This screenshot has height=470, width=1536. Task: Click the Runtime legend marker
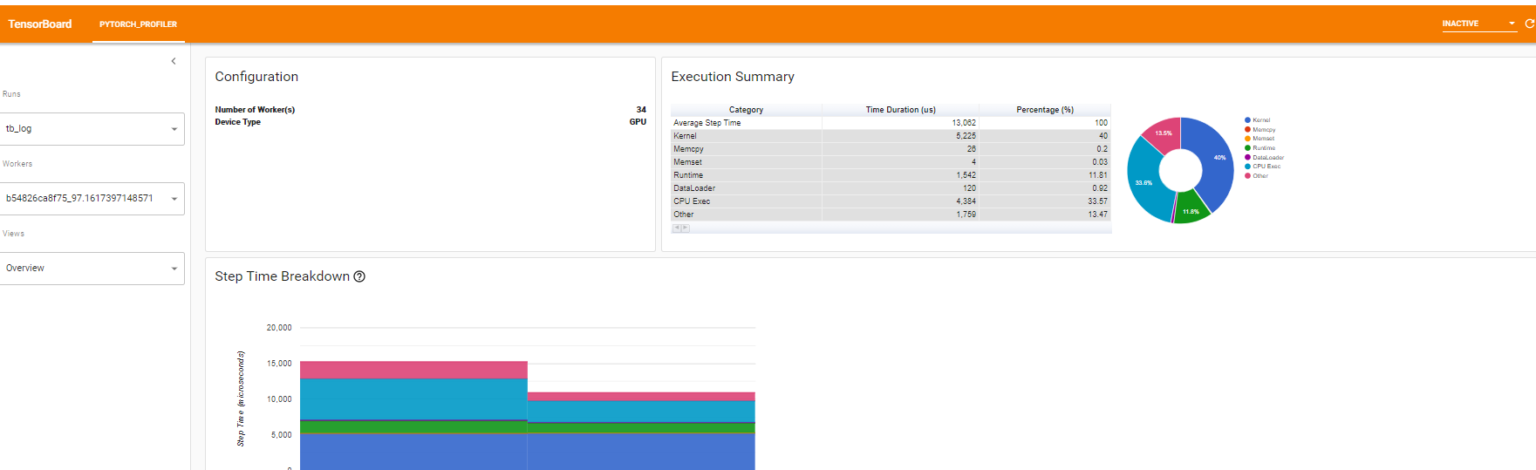(1248, 148)
